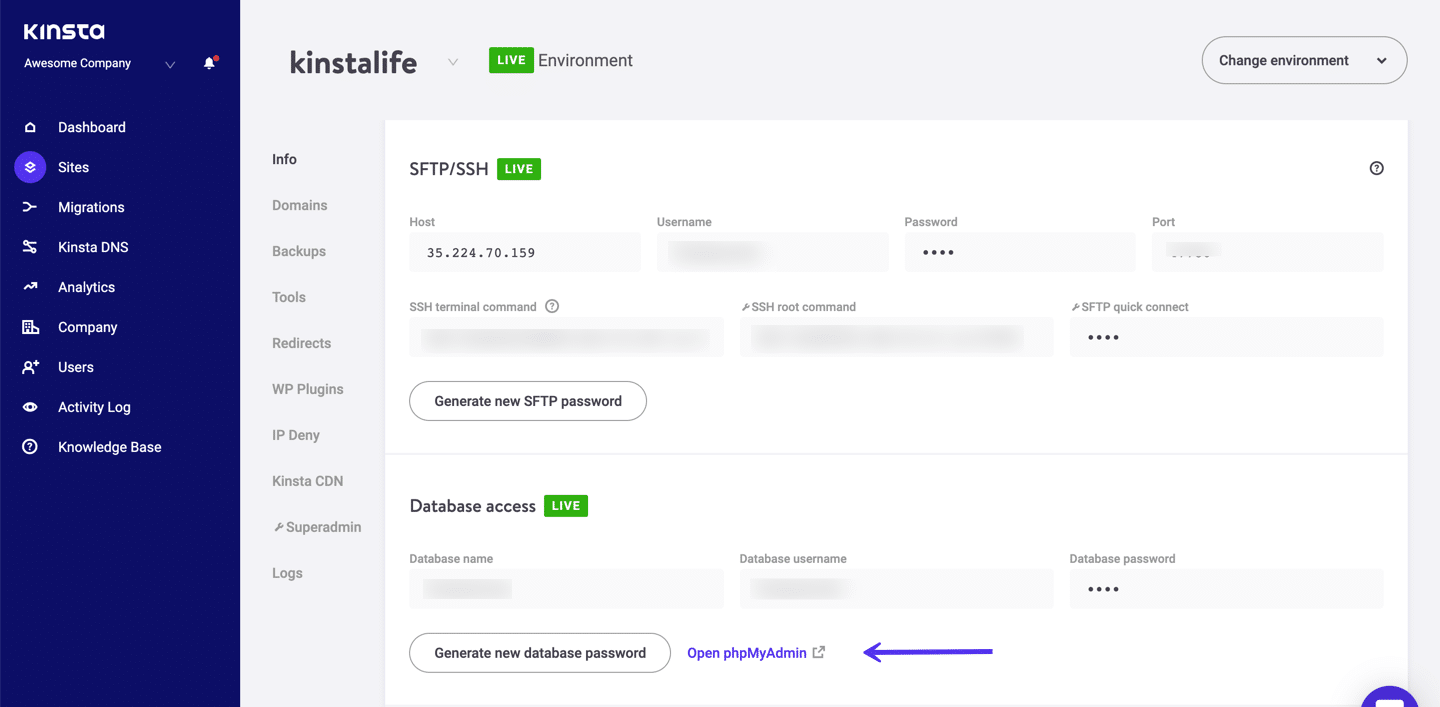The height and width of the screenshot is (707, 1440).
Task: Open the Company section
Action: coord(87,327)
